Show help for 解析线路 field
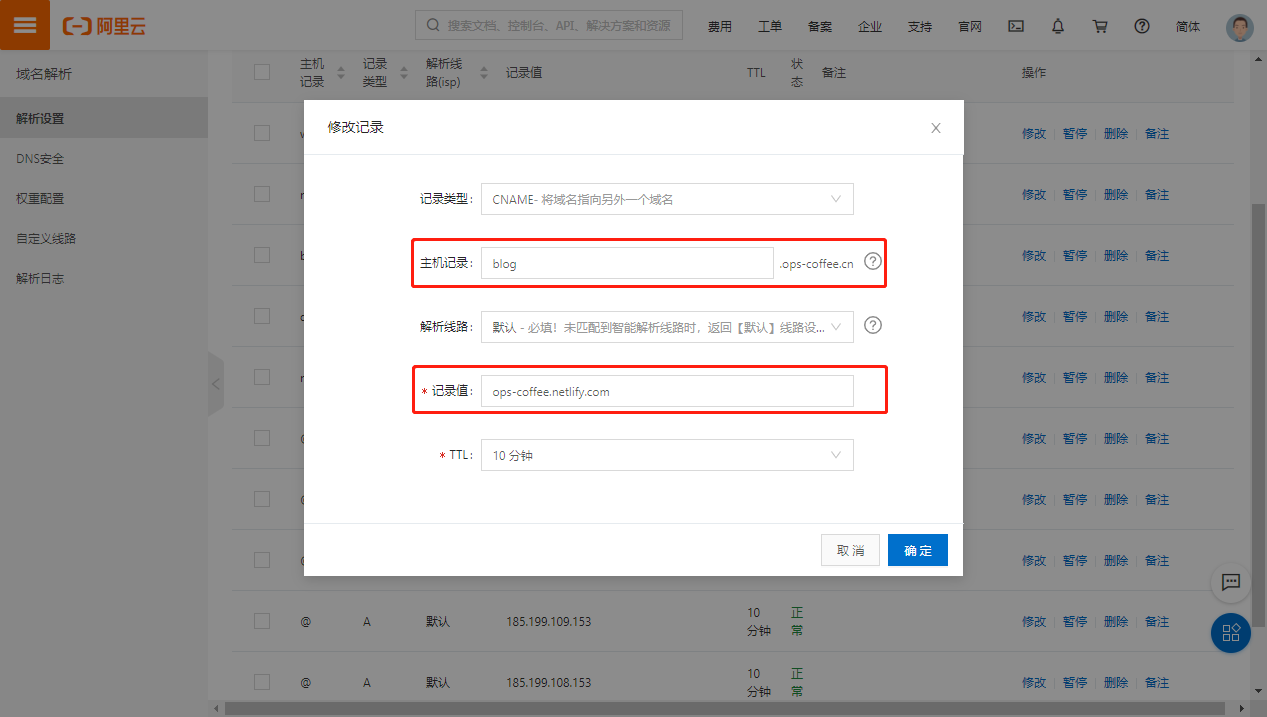Image resolution: width=1267 pixels, height=717 pixels. [873, 325]
